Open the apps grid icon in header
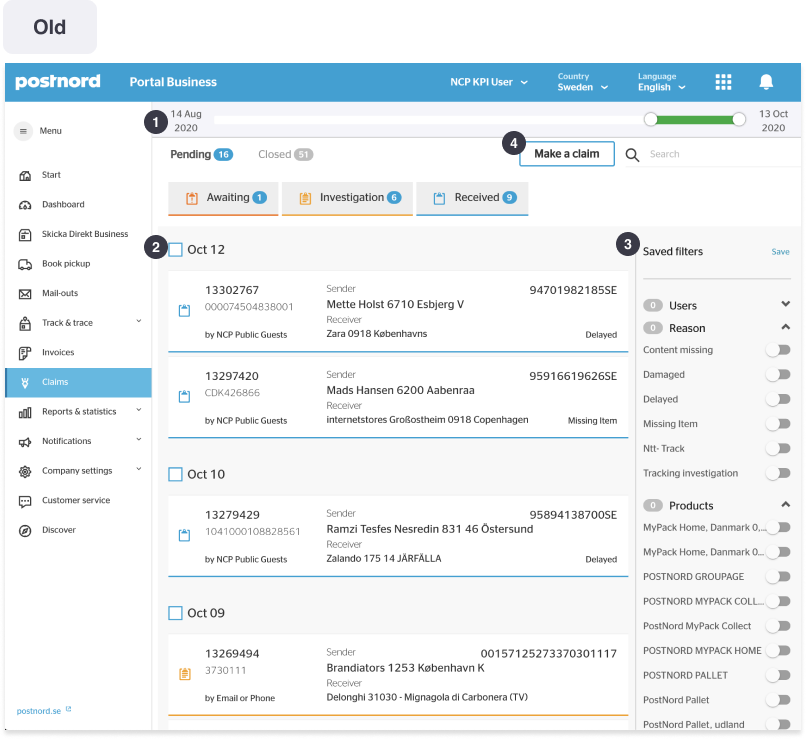 (x=723, y=82)
